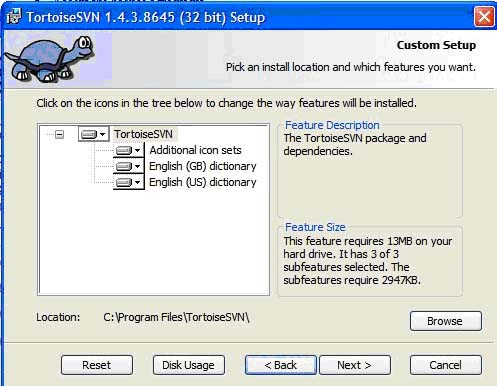The image size is (497, 386).
Task: Select the English (US) dictionary item
Action: 203,182
